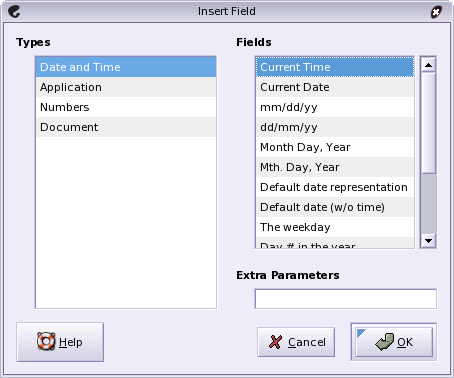Click the green arrow OK icon
The image size is (454, 378).
[x=385, y=342]
